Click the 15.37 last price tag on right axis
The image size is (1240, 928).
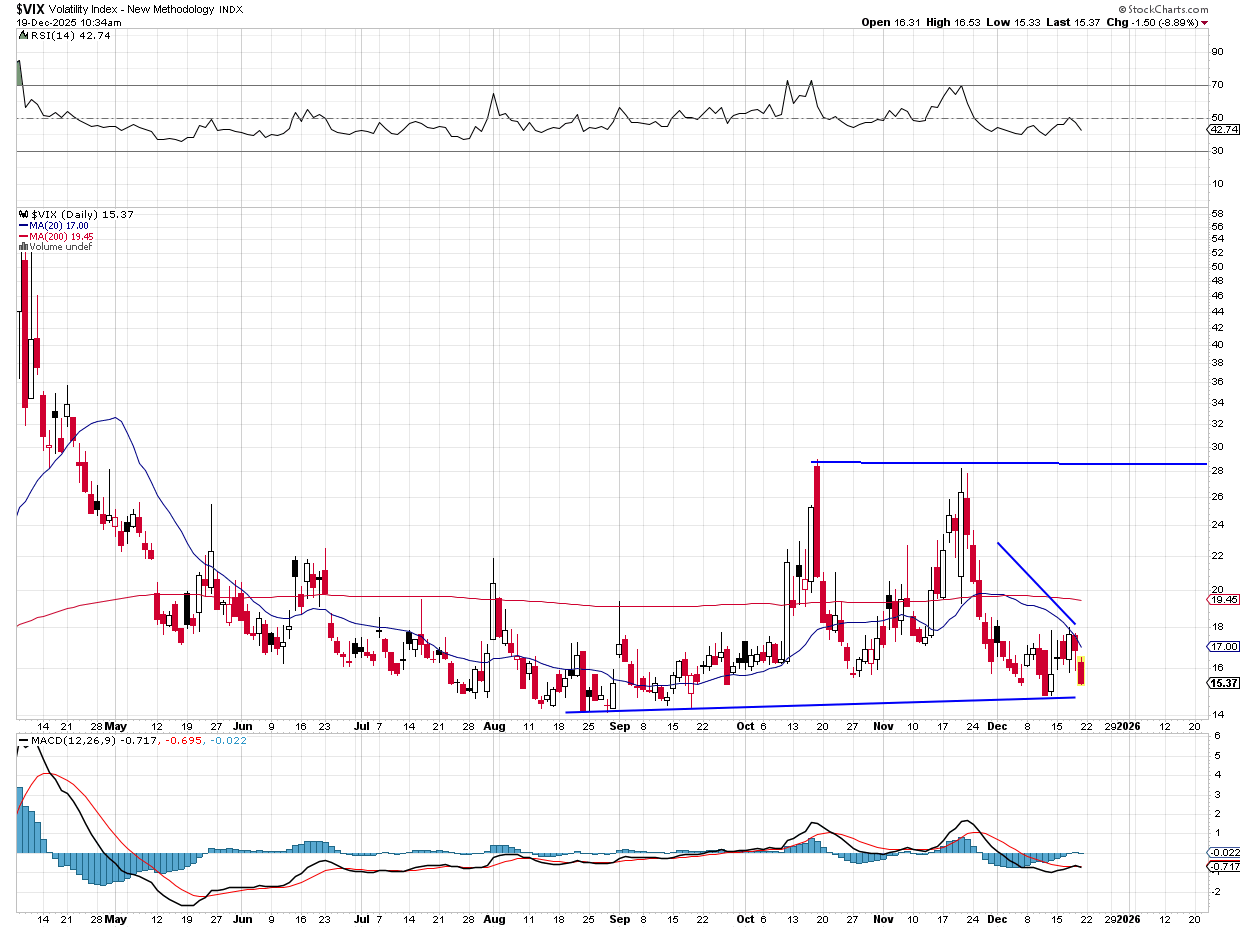coord(1223,683)
